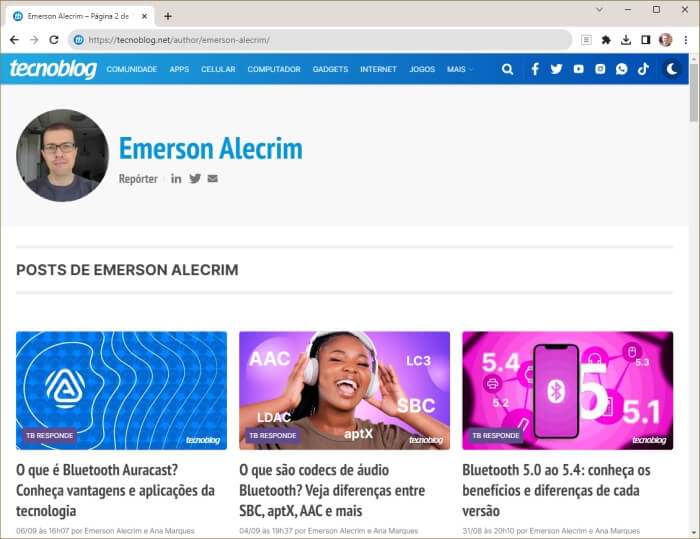The image size is (700, 539).
Task: Open INTERNET menu item
Action: click(x=379, y=69)
